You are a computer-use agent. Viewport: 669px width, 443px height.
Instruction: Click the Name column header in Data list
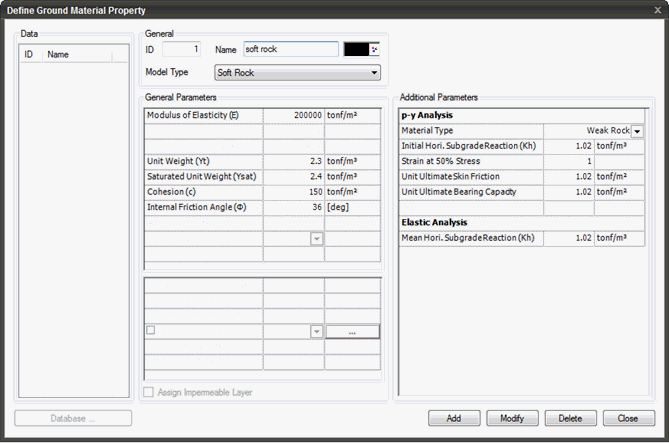click(77, 55)
